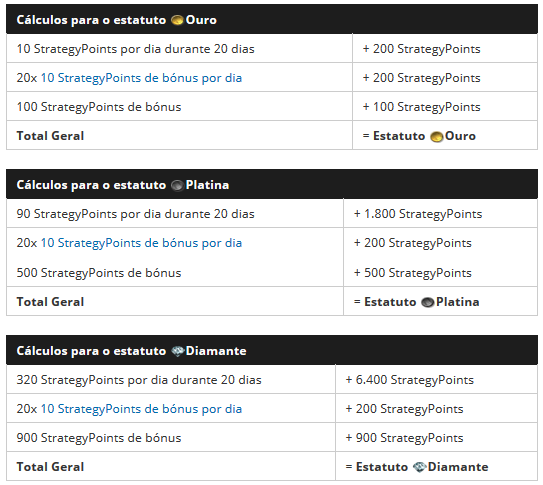Click 'Total Geral' in the Ouro table
Viewport: 543px width, 485px height.
coord(51,136)
